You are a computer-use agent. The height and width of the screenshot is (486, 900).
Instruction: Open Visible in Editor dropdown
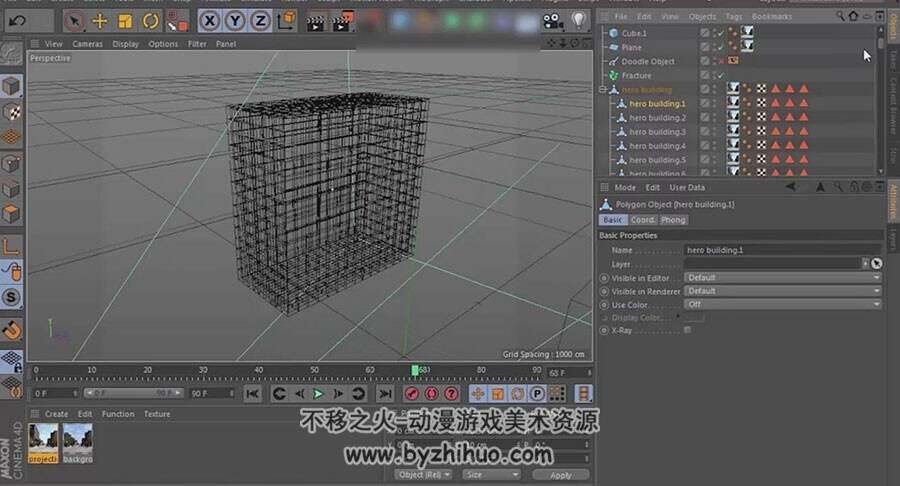783,278
